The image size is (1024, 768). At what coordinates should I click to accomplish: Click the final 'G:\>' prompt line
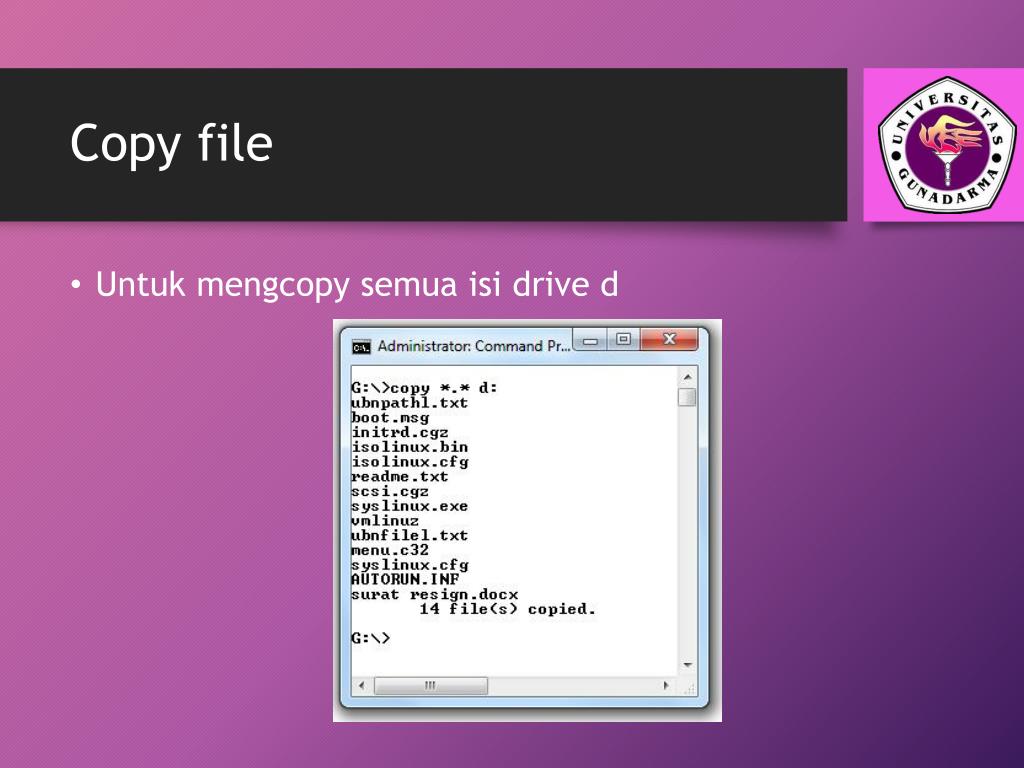370,638
